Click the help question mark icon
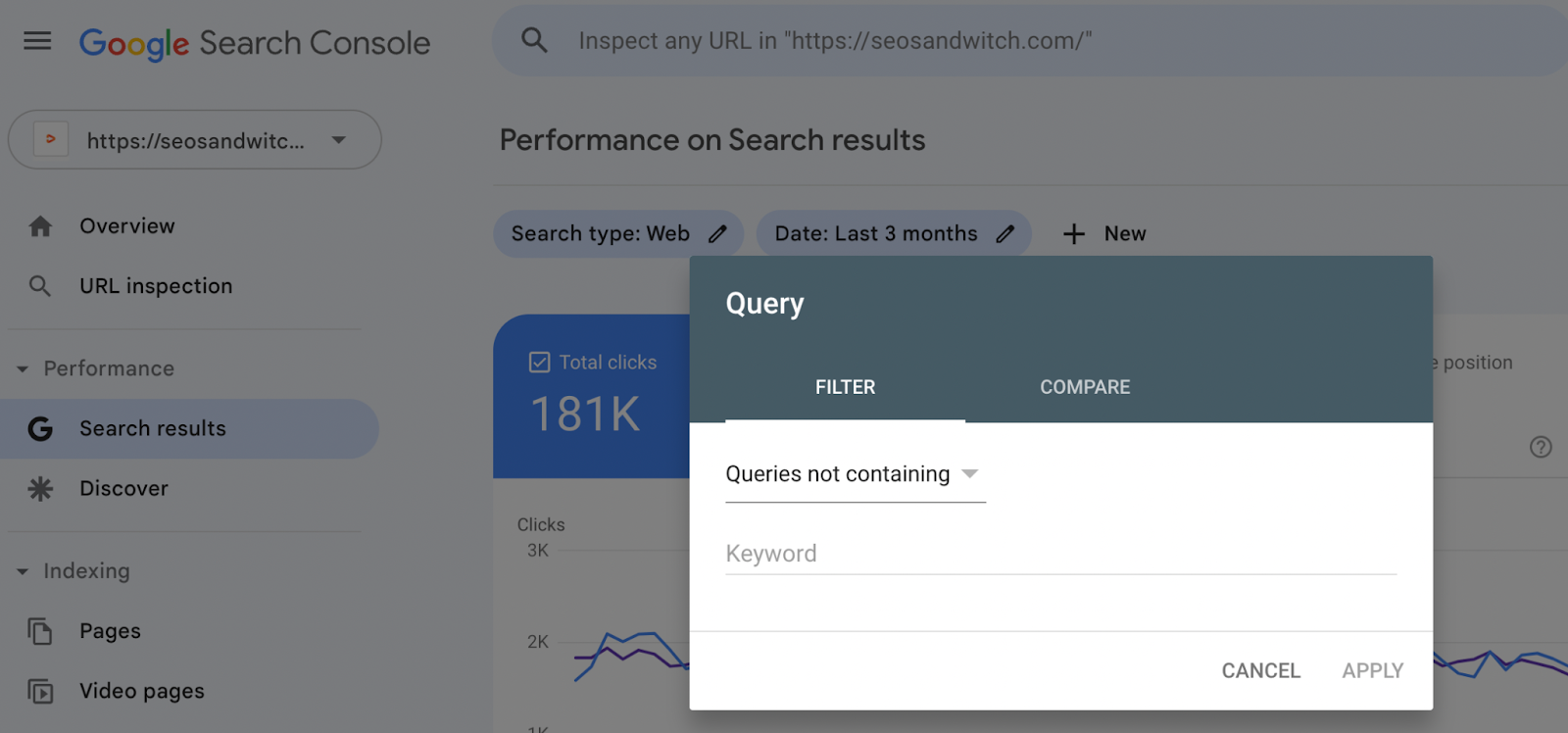Viewport: 1568px width, 733px height. [1541, 447]
